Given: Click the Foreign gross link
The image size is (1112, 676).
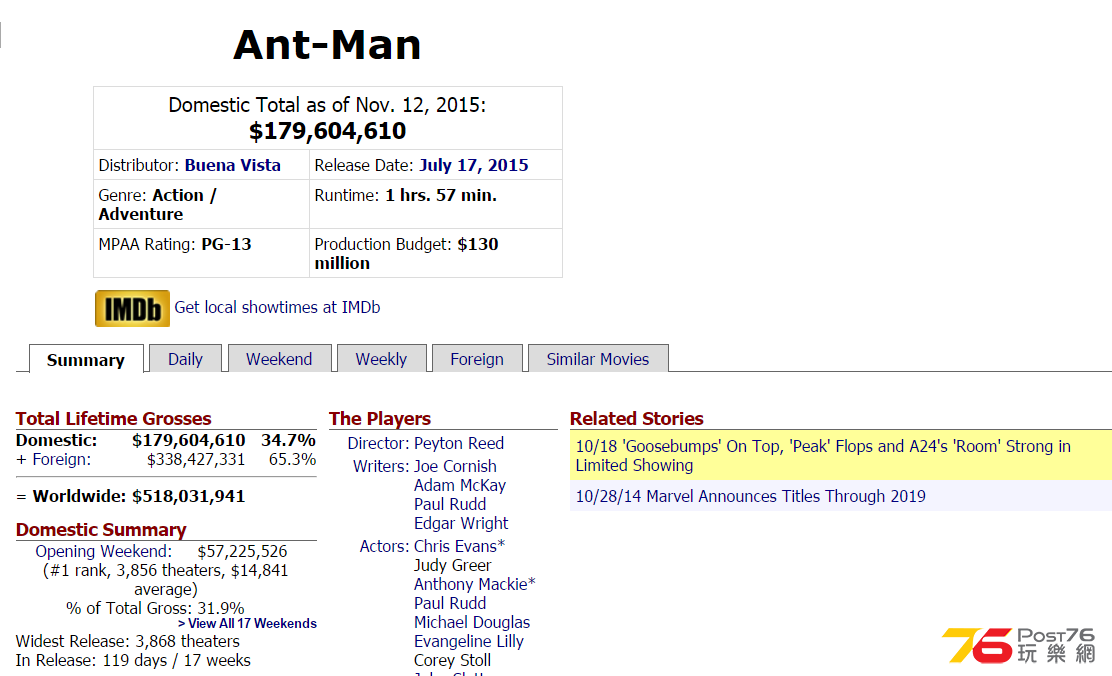Looking at the screenshot, I should (62, 460).
